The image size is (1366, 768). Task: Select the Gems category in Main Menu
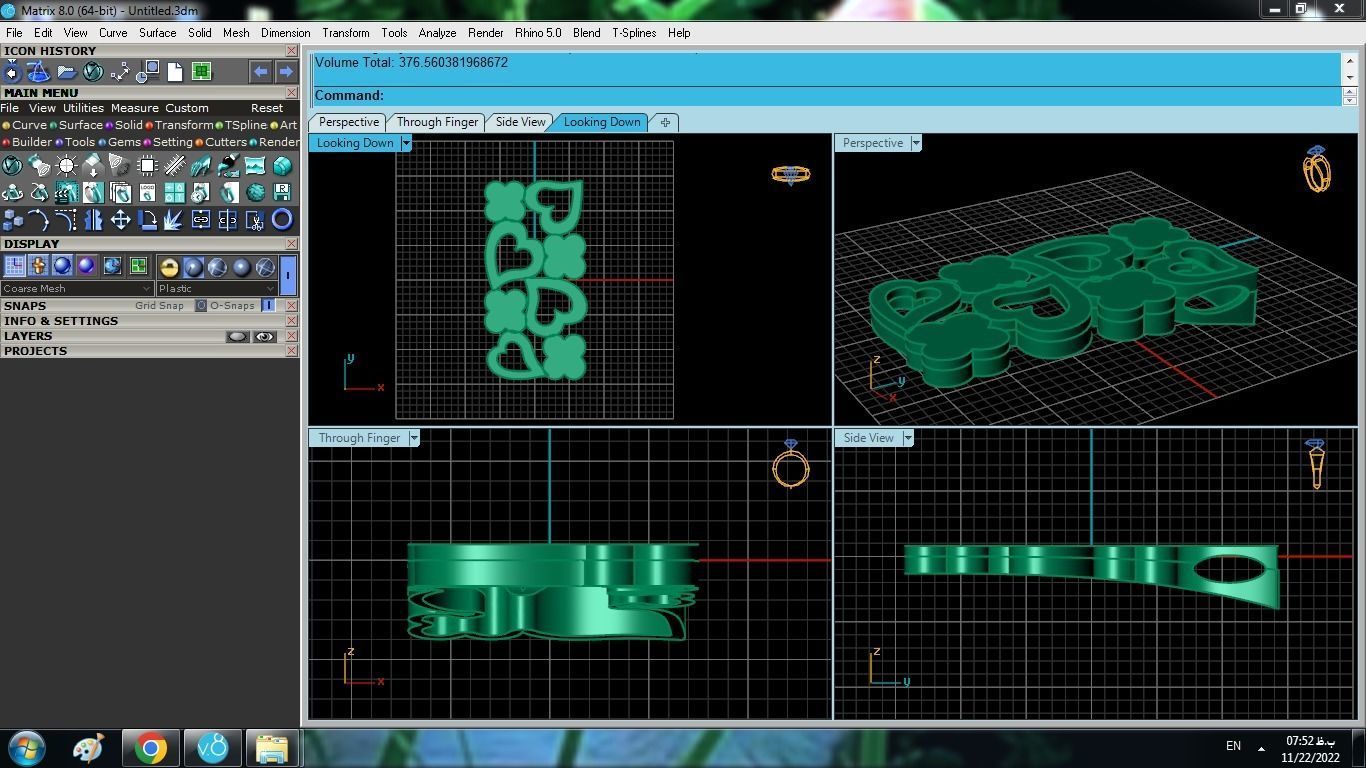coord(120,142)
